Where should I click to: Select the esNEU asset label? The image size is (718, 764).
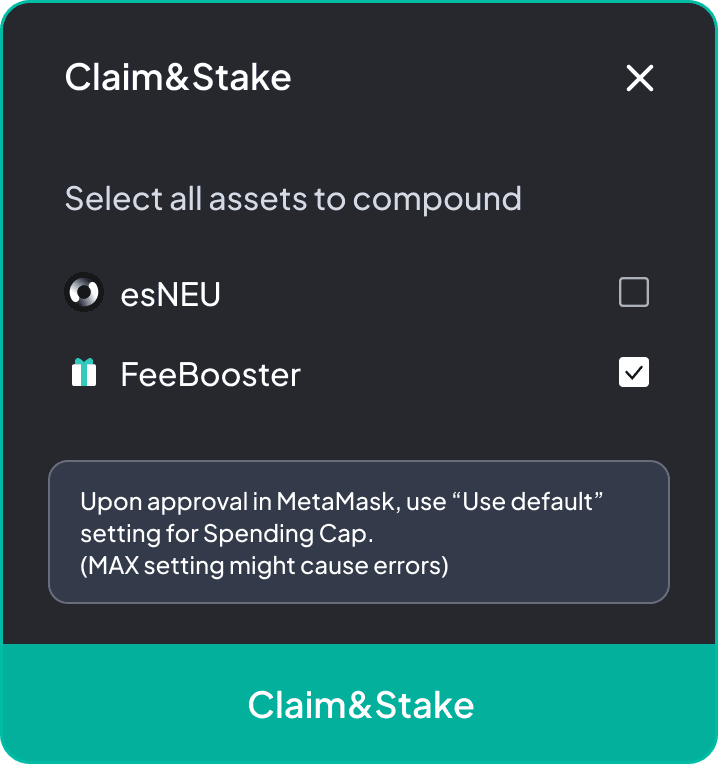tap(170, 295)
